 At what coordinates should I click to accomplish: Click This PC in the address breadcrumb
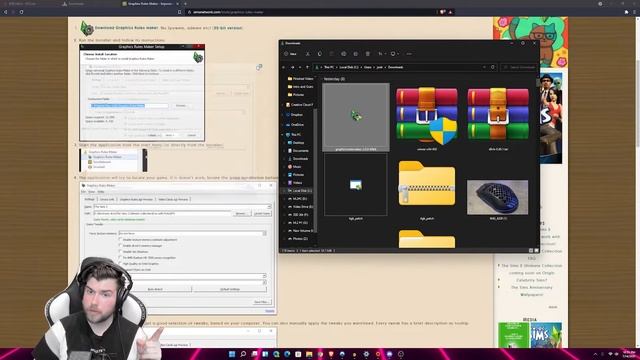[x=329, y=67]
